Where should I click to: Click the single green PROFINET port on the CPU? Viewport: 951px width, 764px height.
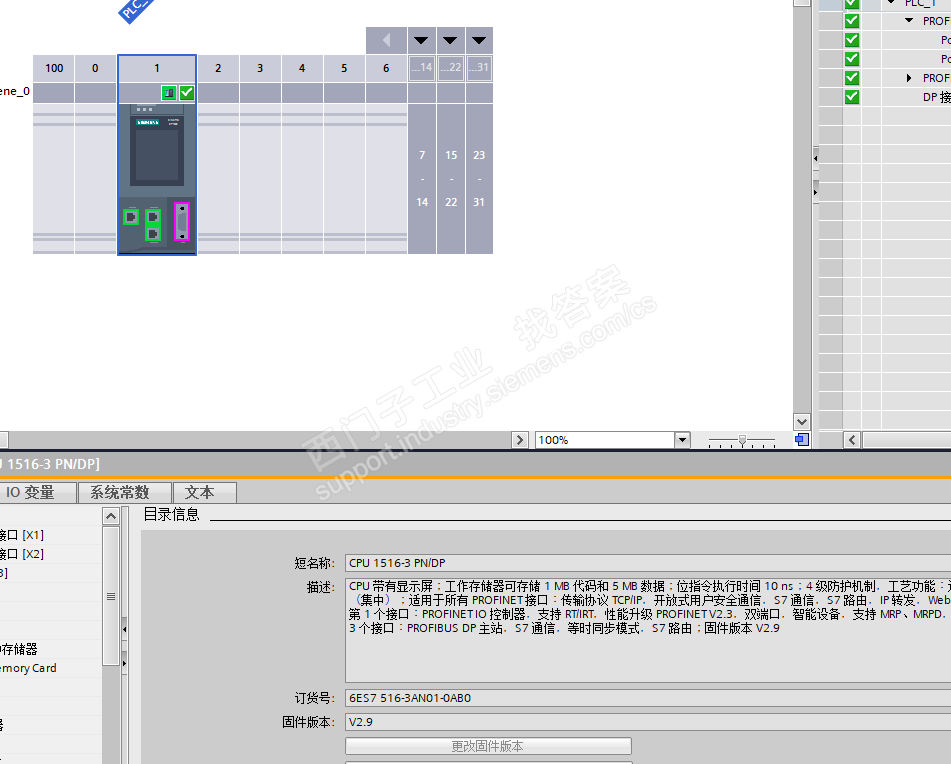coord(131,216)
